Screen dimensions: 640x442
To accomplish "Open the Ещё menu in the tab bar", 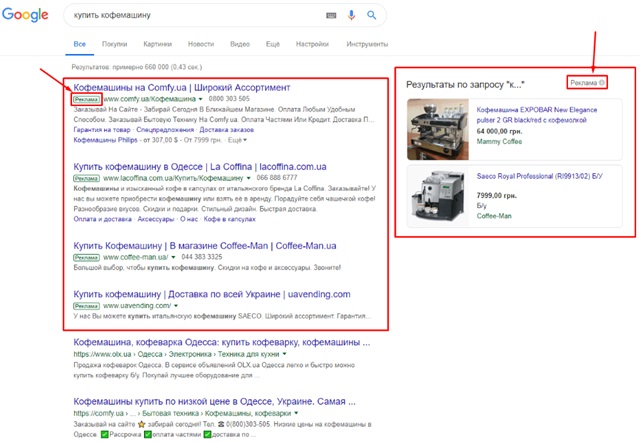I will point(273,44).
